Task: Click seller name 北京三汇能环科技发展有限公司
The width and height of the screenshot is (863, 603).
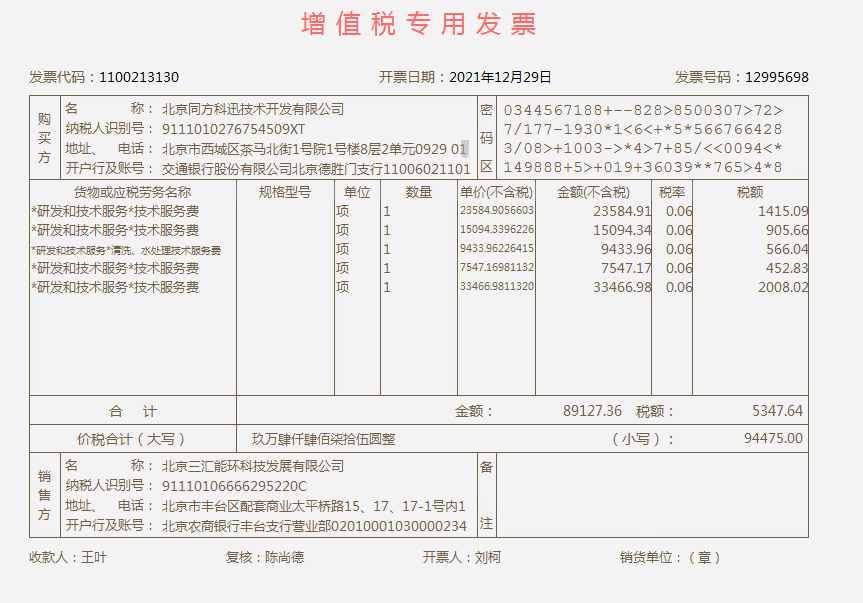Action: pyautogui.click(x=252, y=466)
